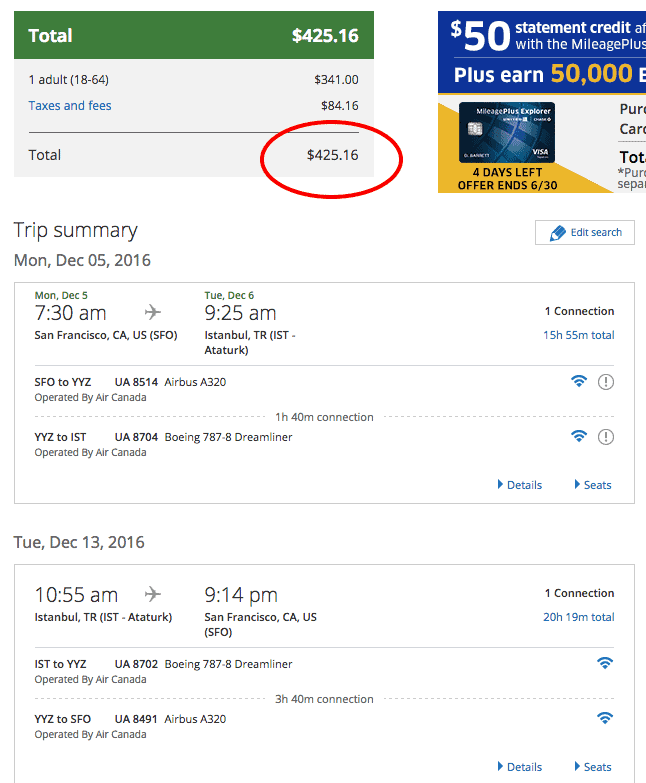Open the 20h 19m total duration link

tap(579, 617)
